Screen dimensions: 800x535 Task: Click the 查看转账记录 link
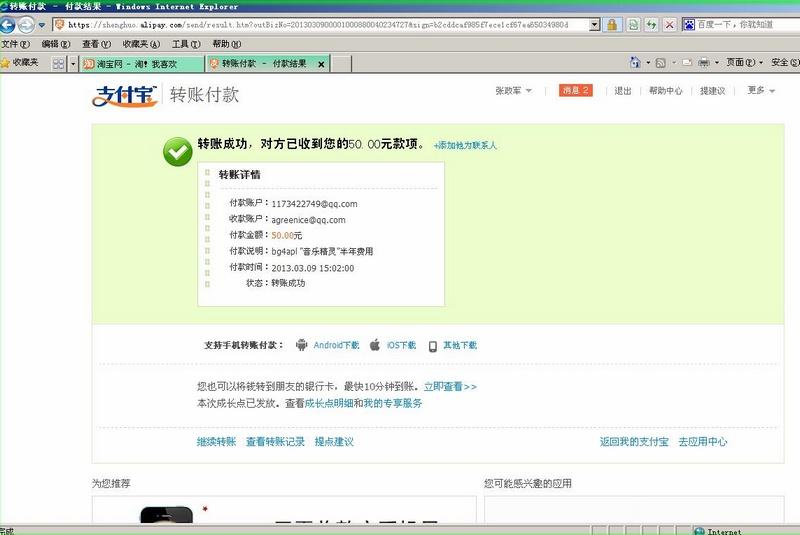pos(275,442)
